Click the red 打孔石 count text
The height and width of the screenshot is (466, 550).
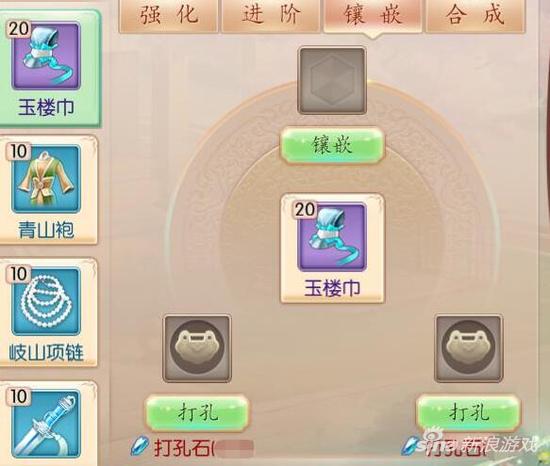point(203,448)
